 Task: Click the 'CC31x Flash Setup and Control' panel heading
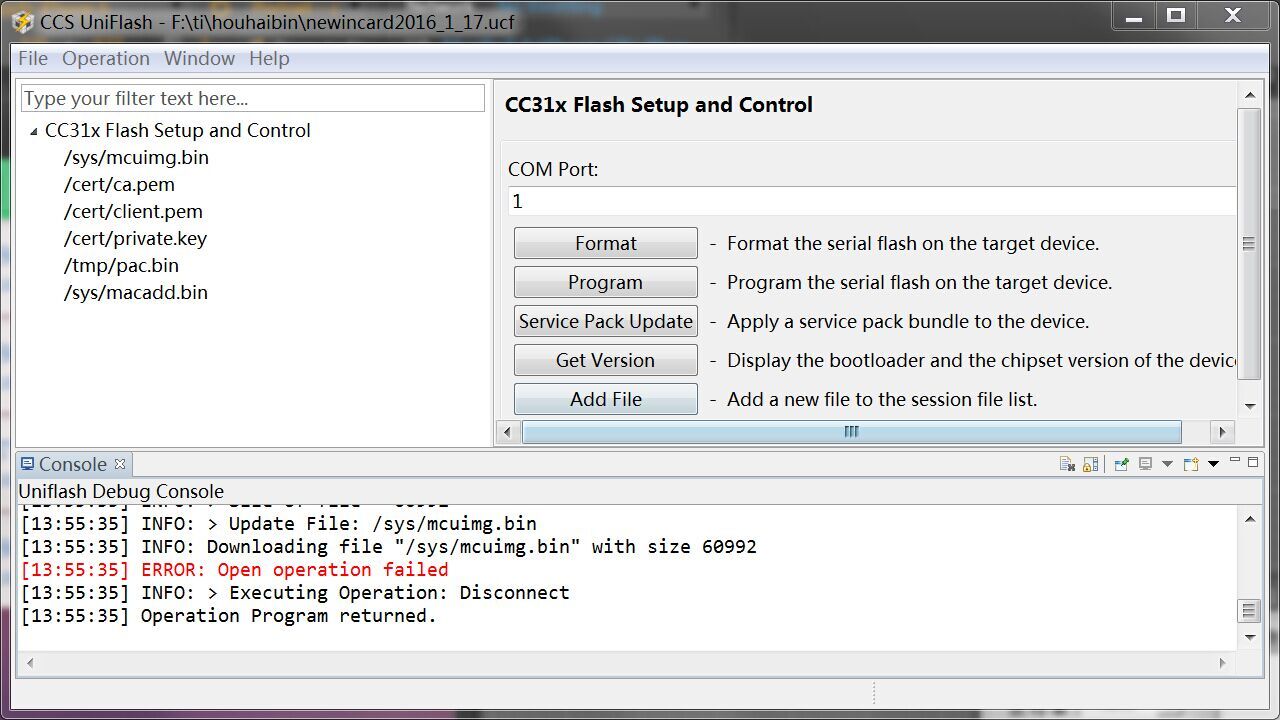(x=659, y=105)
